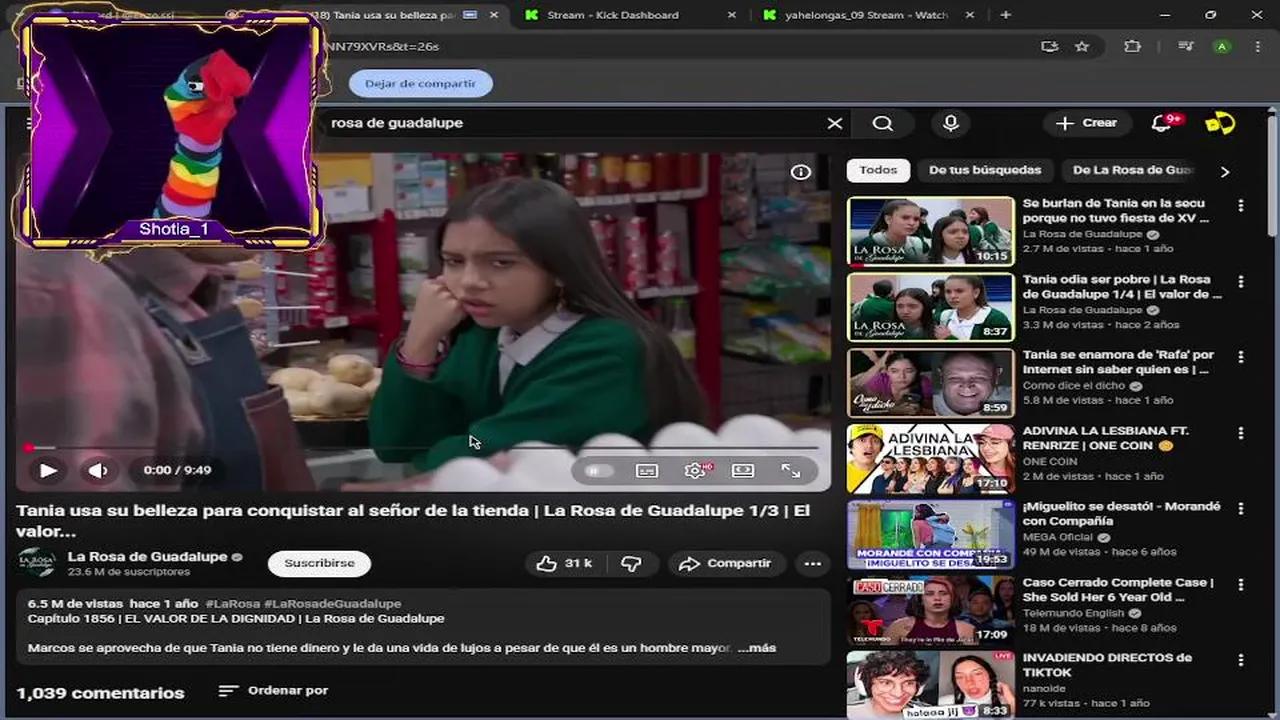1280x720 pixels.
Task: Open a new browser tab with plus
Action: [1006, 15]
